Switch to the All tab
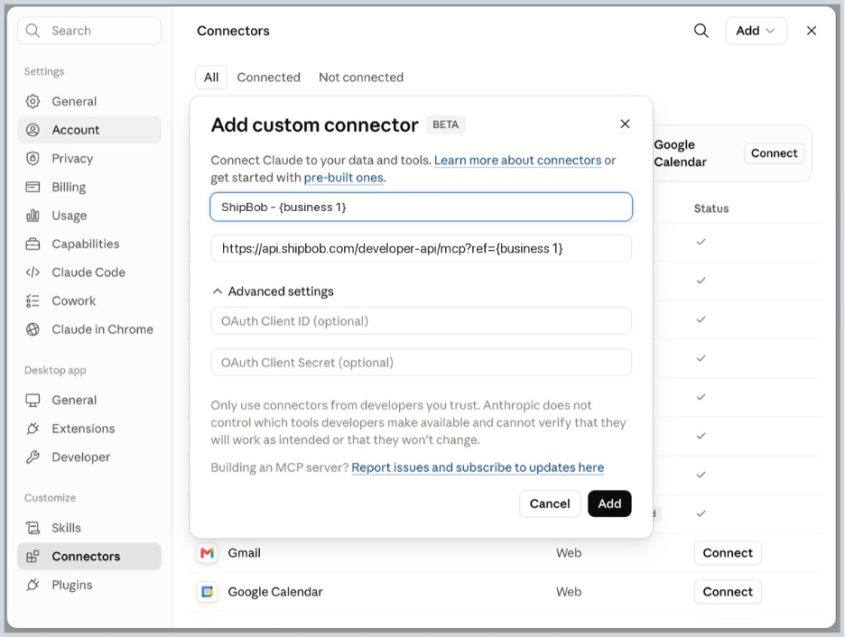Image resolution: width=845 pixels, height=637 pixels. pos(211,78)
